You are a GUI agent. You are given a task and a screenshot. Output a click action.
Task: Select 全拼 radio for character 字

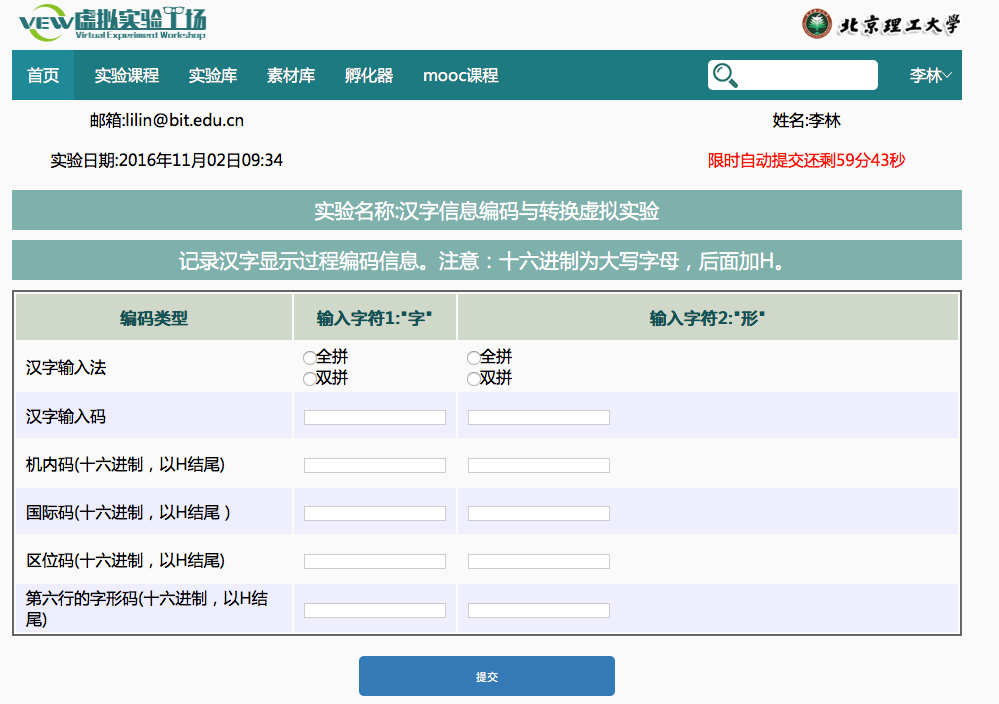309,358
